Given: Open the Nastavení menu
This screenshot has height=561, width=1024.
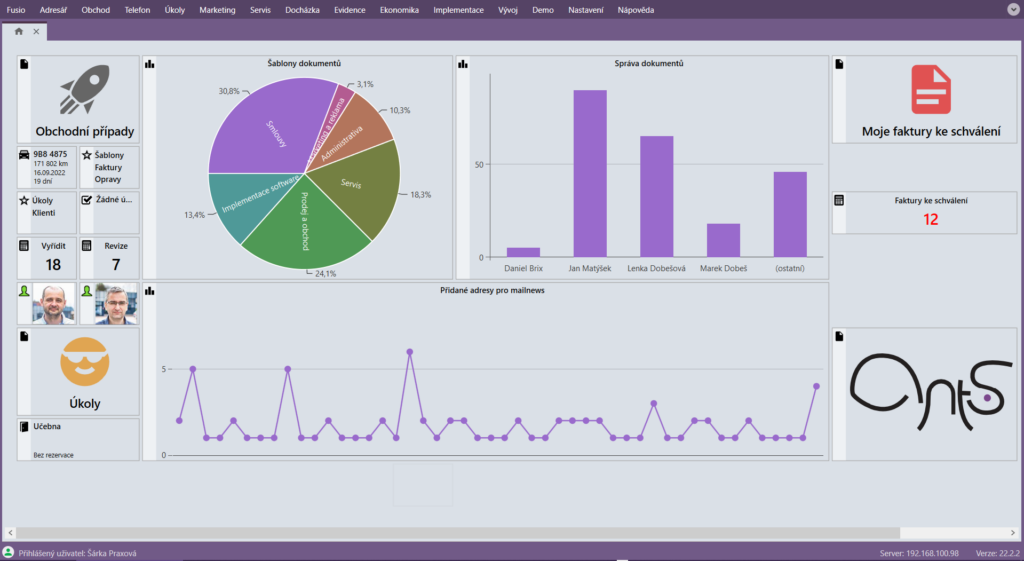Looking at the screenshot, I should [585, 9].
